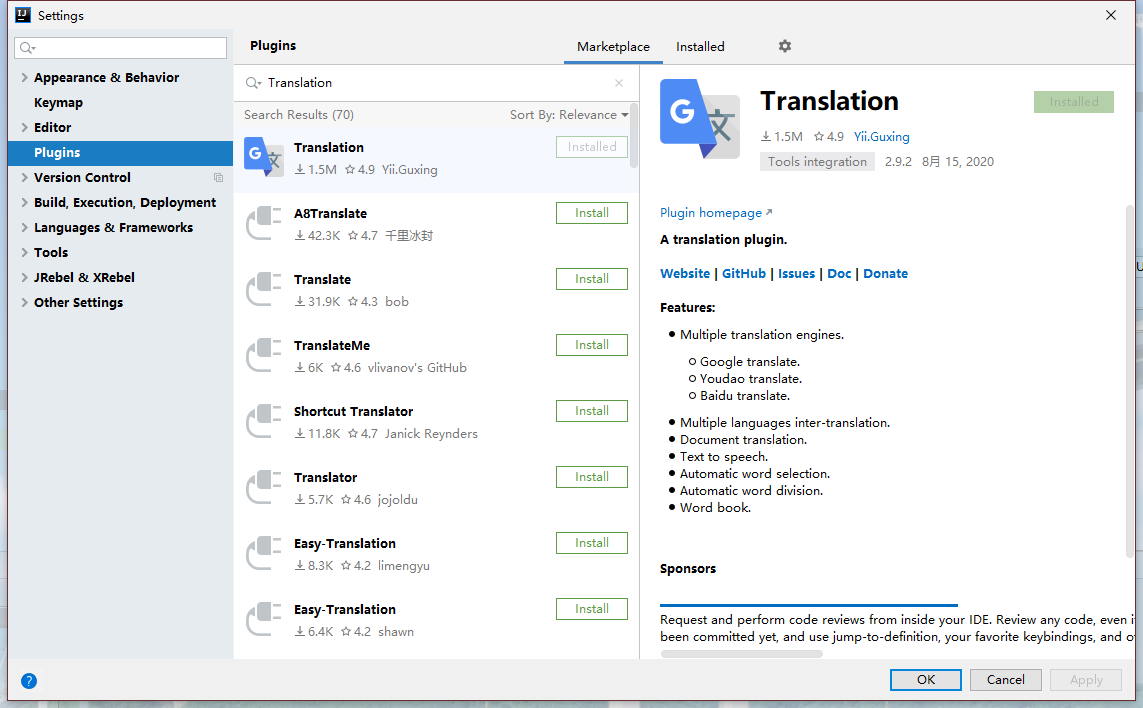Screen dimensions: 1143x708
Task: Expand Languages & Frameworks tree node
Action: pyautogui.click(x=24, y=228)
